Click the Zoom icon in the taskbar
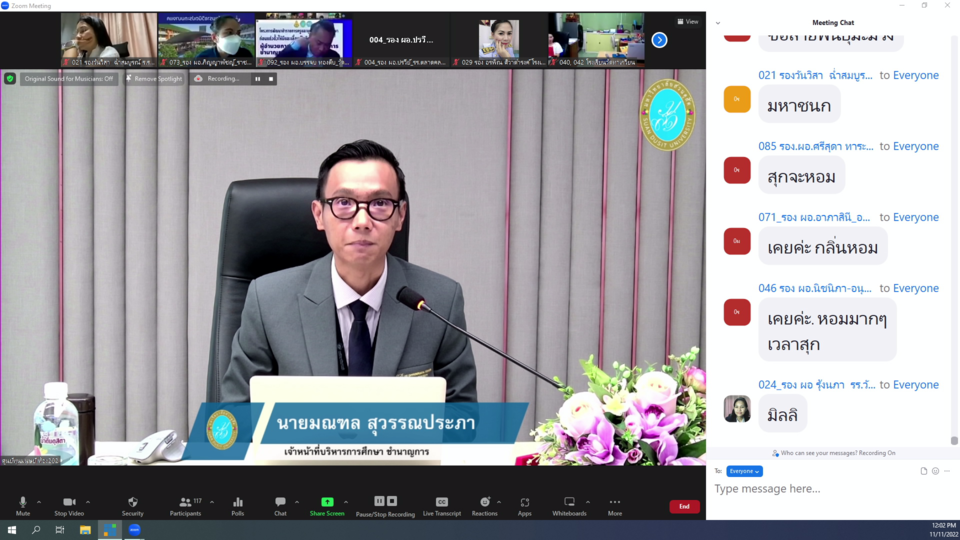 (x=135, y=530)
